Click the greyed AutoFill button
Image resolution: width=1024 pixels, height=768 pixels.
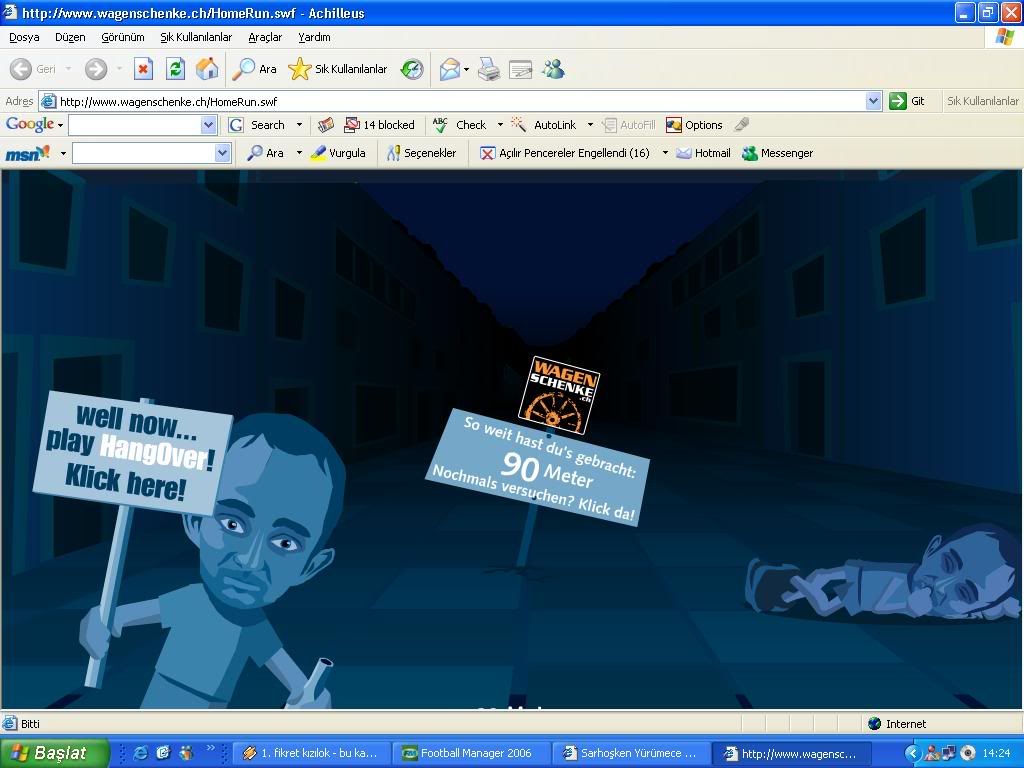[x=629, y=125]
